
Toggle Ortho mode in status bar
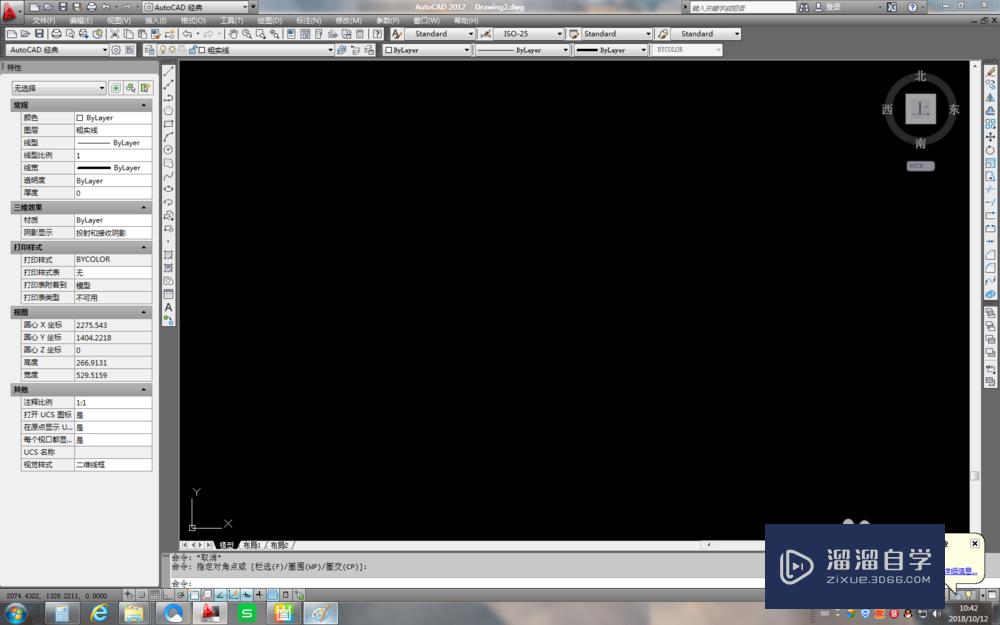tap(168, 595)
